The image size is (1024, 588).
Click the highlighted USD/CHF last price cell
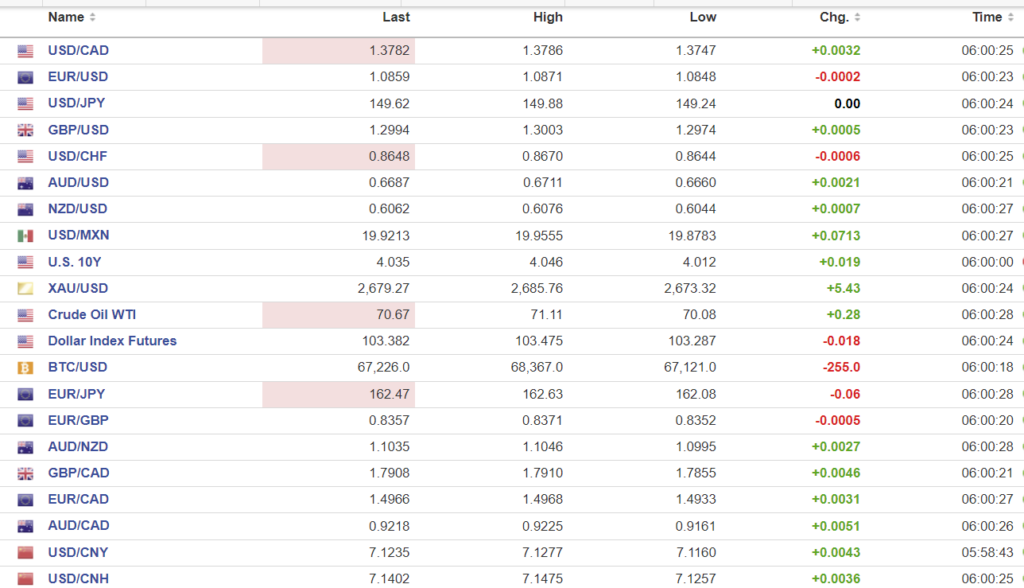pos(339,157)
